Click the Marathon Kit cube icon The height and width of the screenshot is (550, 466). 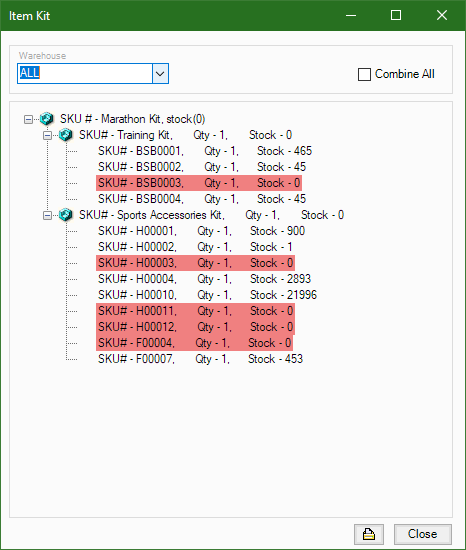(47, 119)
